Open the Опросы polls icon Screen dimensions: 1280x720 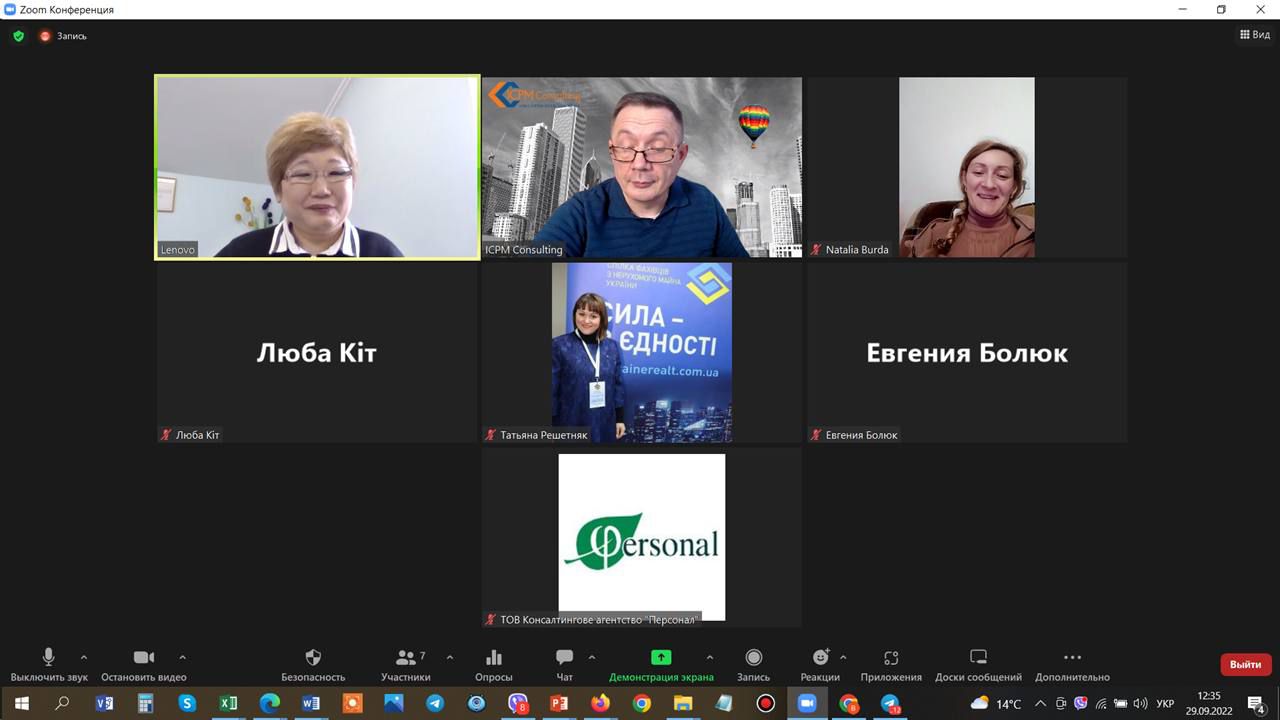(493, 664)
